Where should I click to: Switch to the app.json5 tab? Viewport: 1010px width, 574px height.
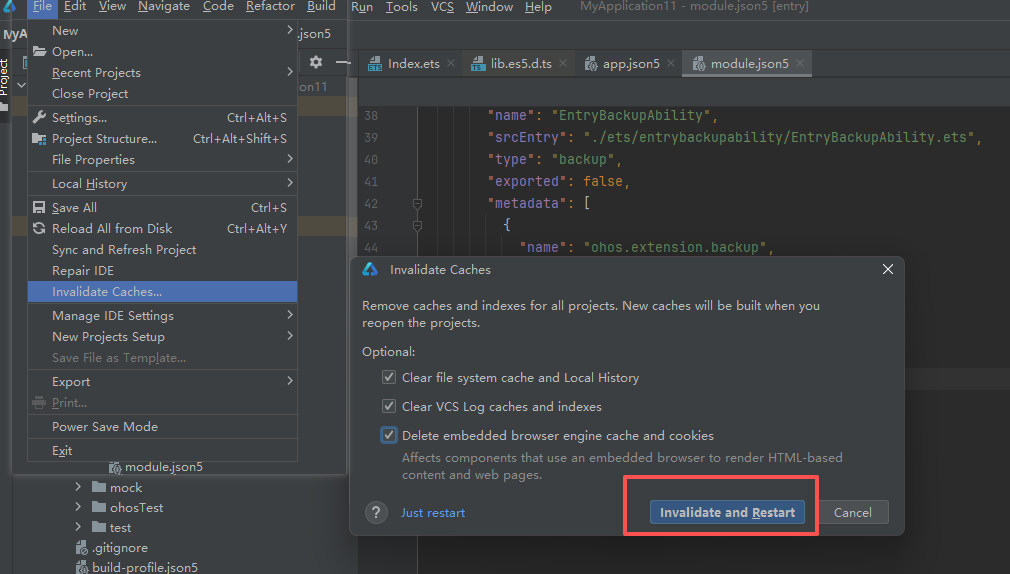pyautogui.click(x=630, y=63)
